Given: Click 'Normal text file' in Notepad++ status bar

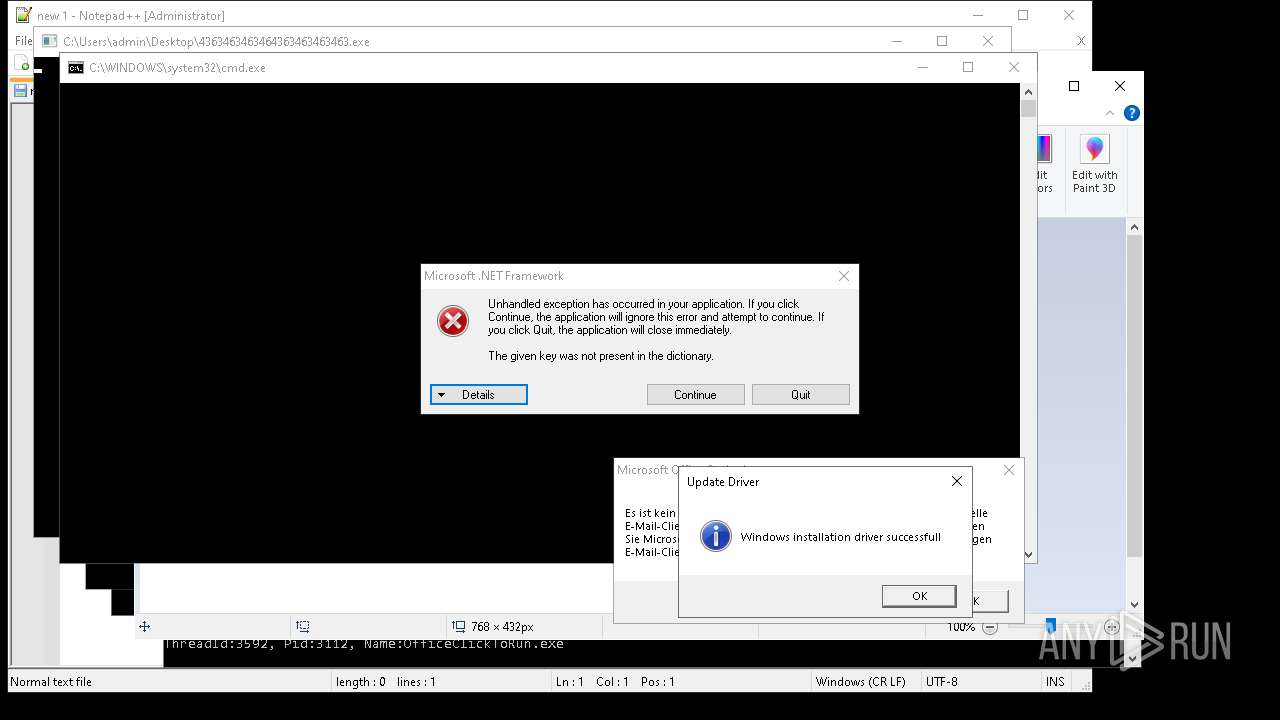Looking at the screenshot, I should tap(51, 682).
